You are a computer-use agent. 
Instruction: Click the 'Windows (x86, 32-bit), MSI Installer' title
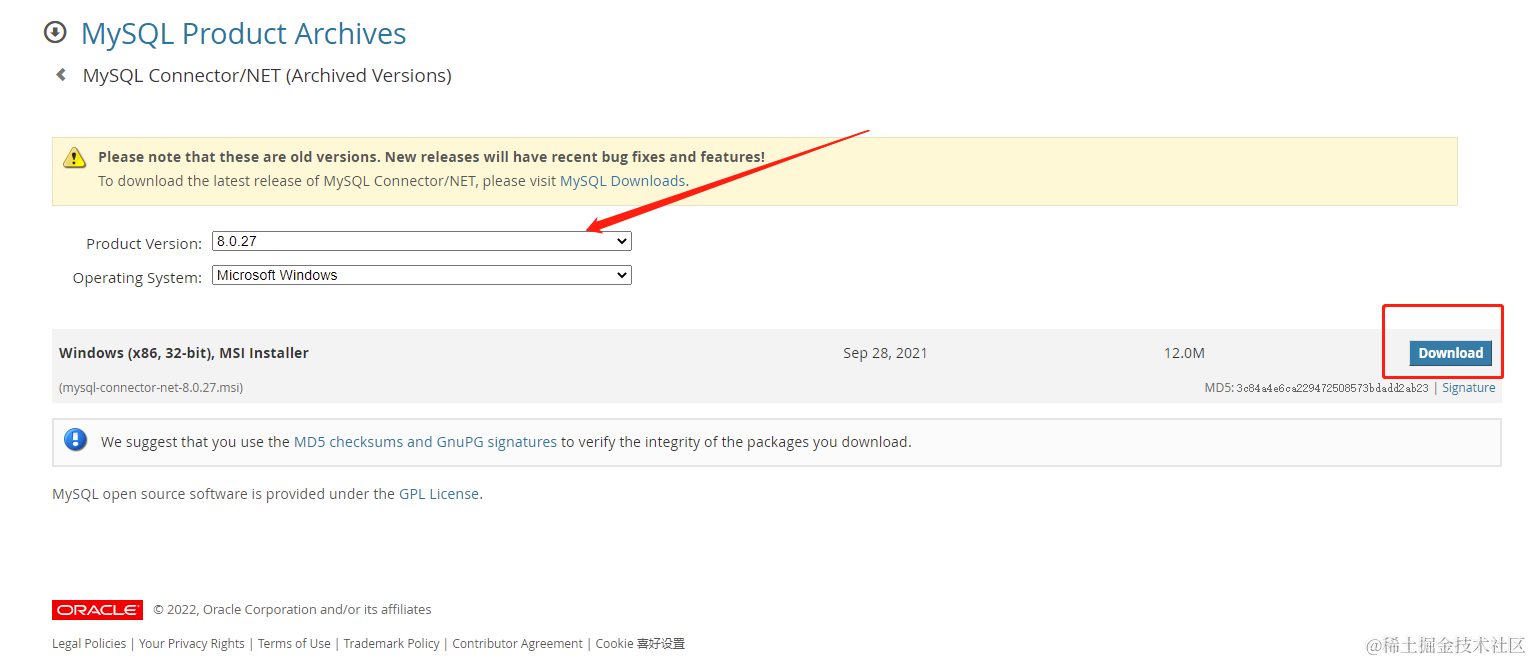point(184,353)
